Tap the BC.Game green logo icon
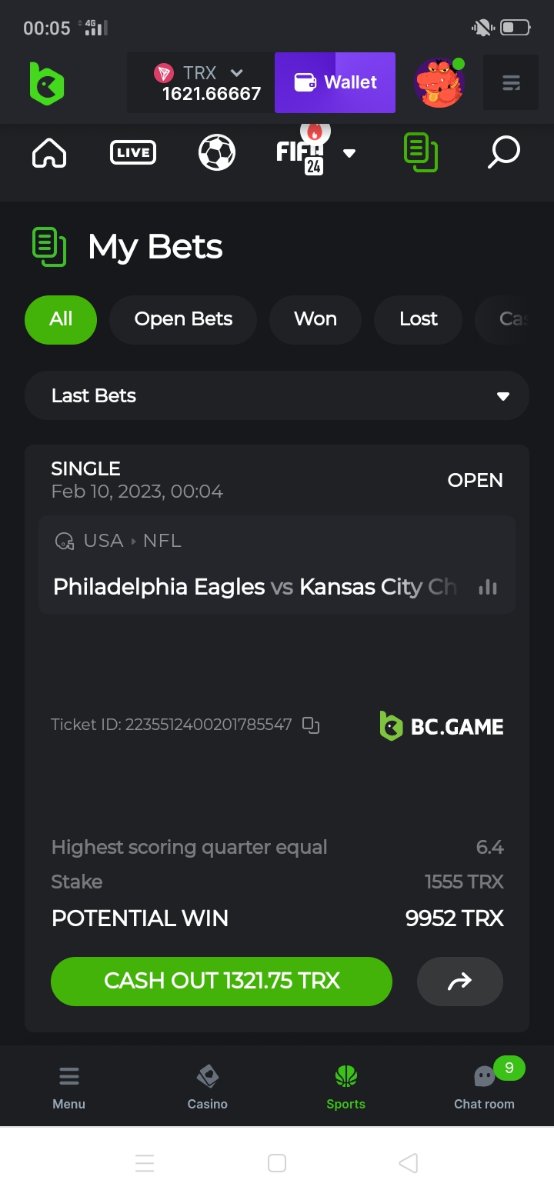Viewport: 554px width, 1200px height. click(x=46, y=83)
